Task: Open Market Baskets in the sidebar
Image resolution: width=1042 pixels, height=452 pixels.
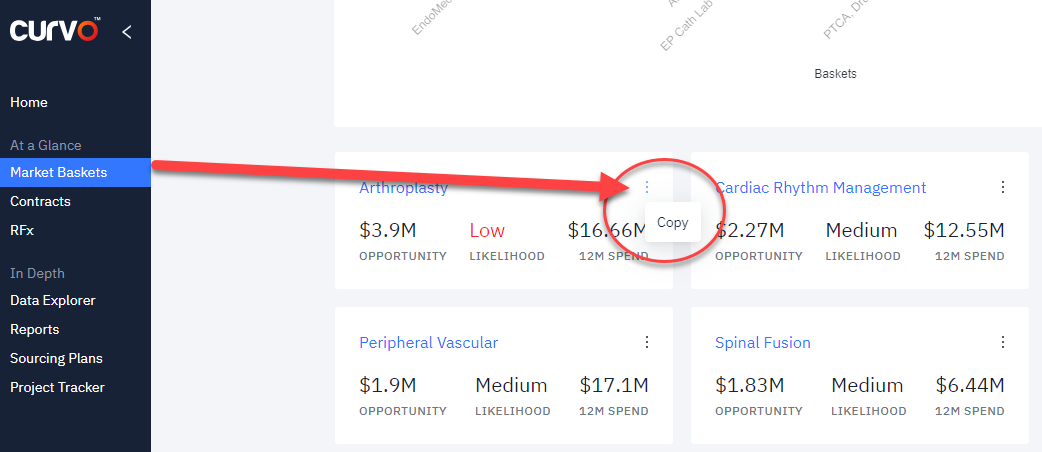Action: 58,172
